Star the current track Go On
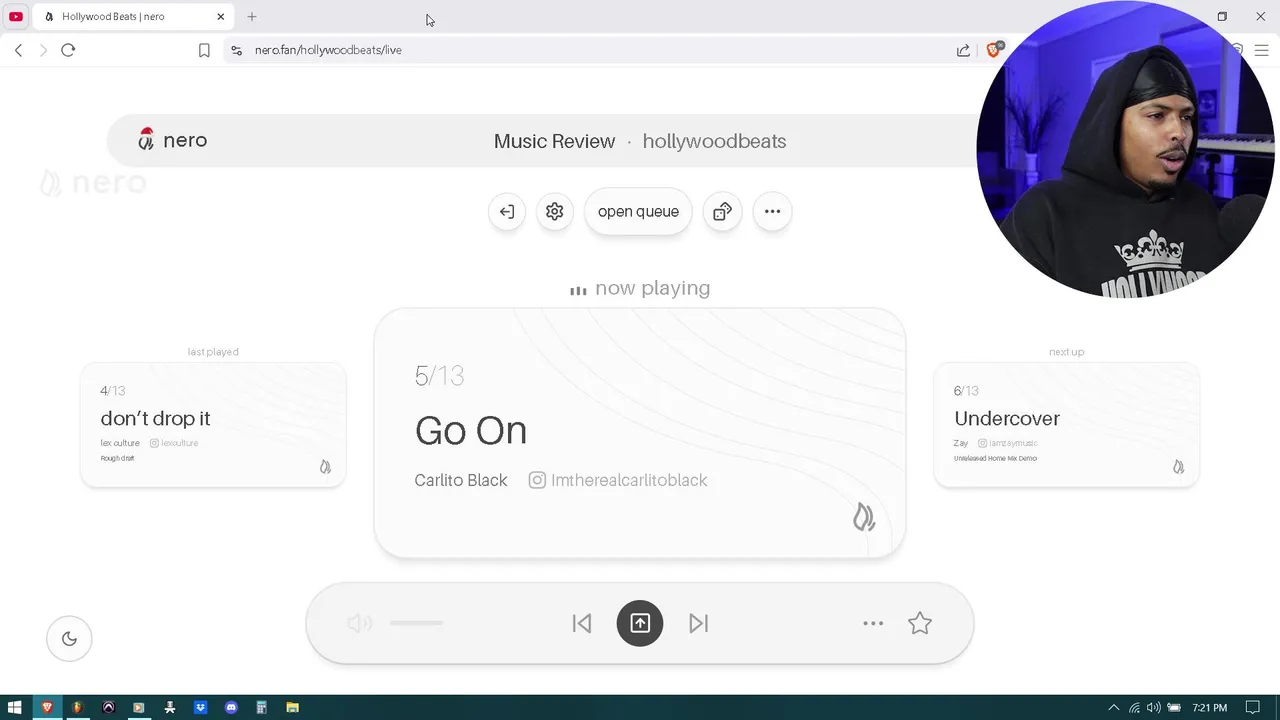The width and height of the screenshot is (1280, 720). click(x=920, y=624)
